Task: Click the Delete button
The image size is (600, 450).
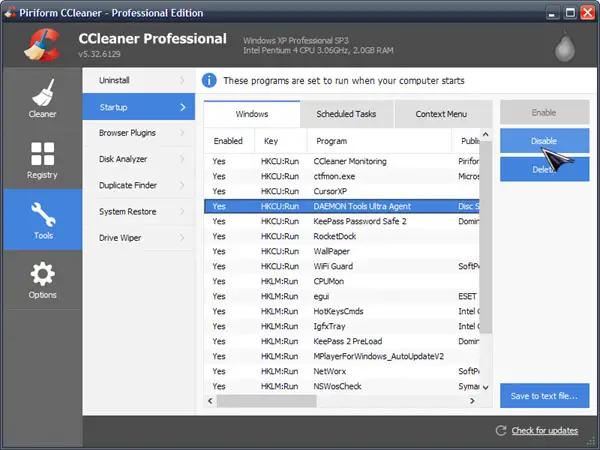Action: 545,169
